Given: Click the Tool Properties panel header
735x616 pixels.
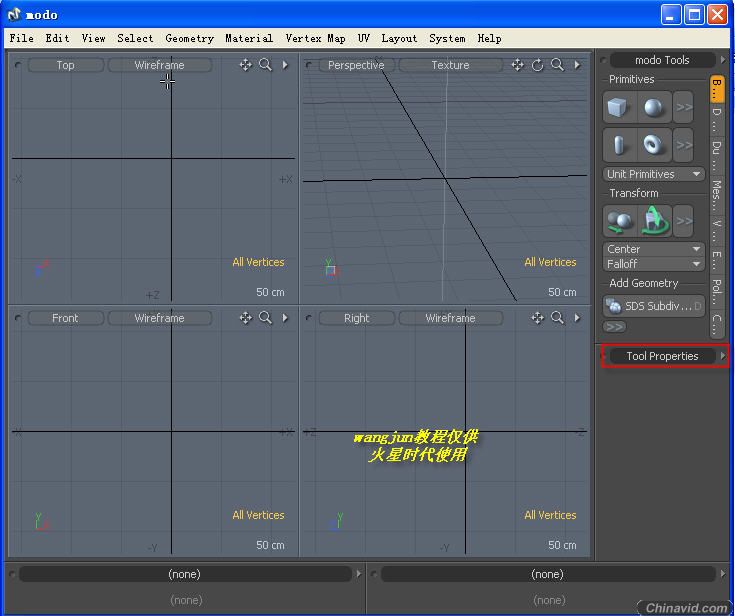Looking at the screenshot, I should [662, 356].
